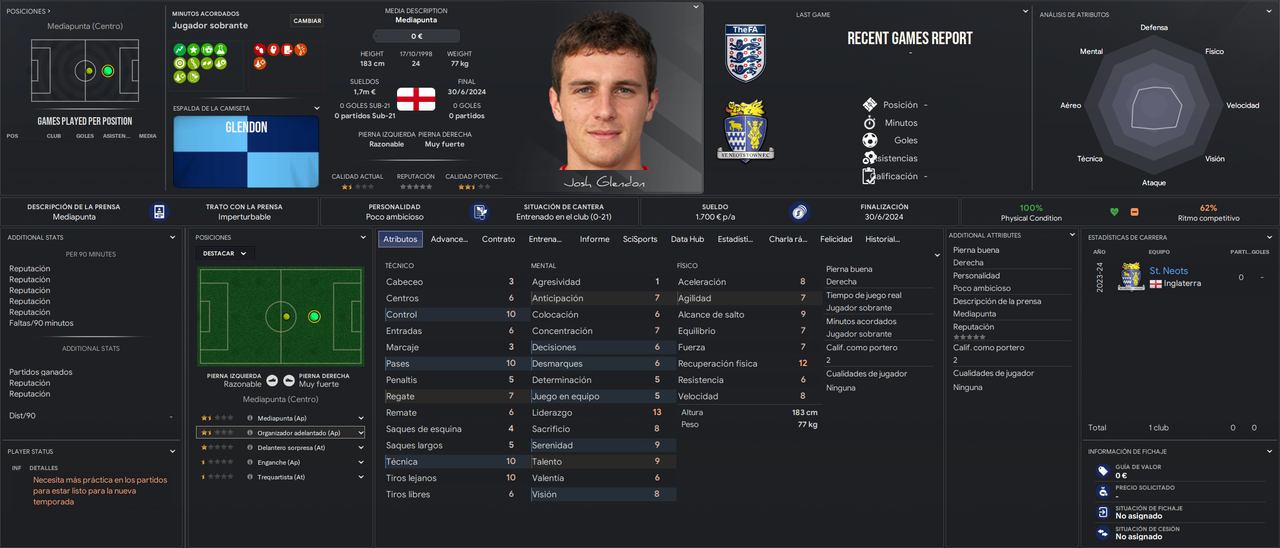Click the Cambiar button
The width and height of the screenshot is (1280, 548).
307,21
